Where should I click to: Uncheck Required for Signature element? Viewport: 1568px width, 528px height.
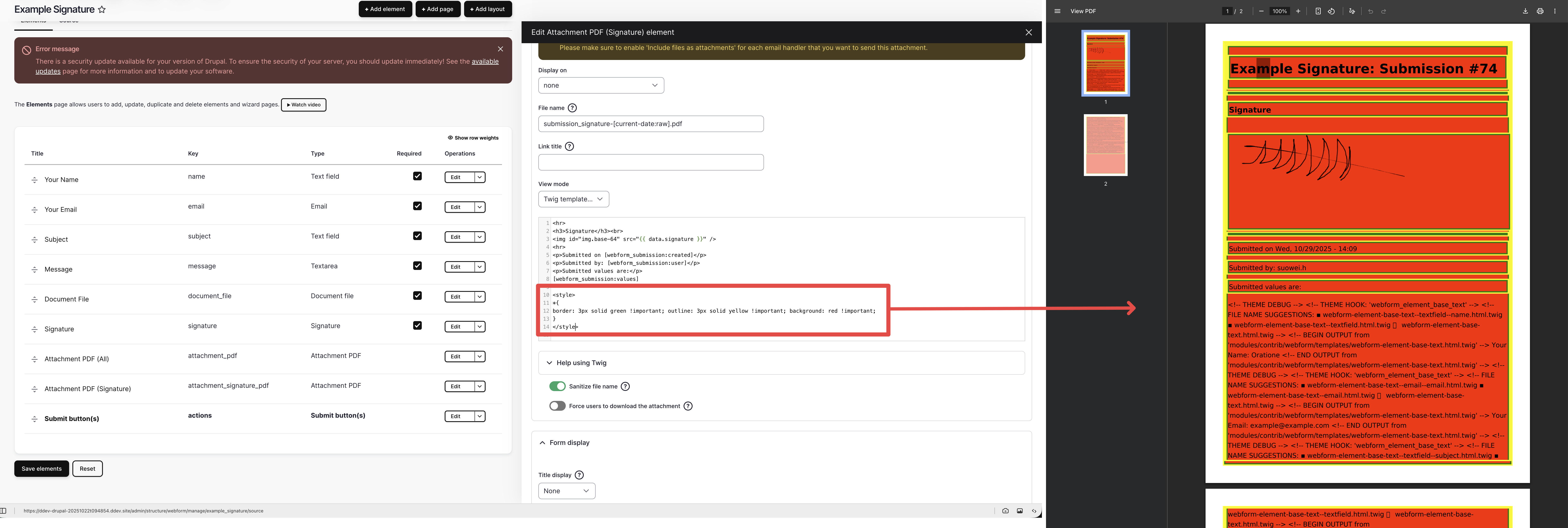tap(417, 325)
